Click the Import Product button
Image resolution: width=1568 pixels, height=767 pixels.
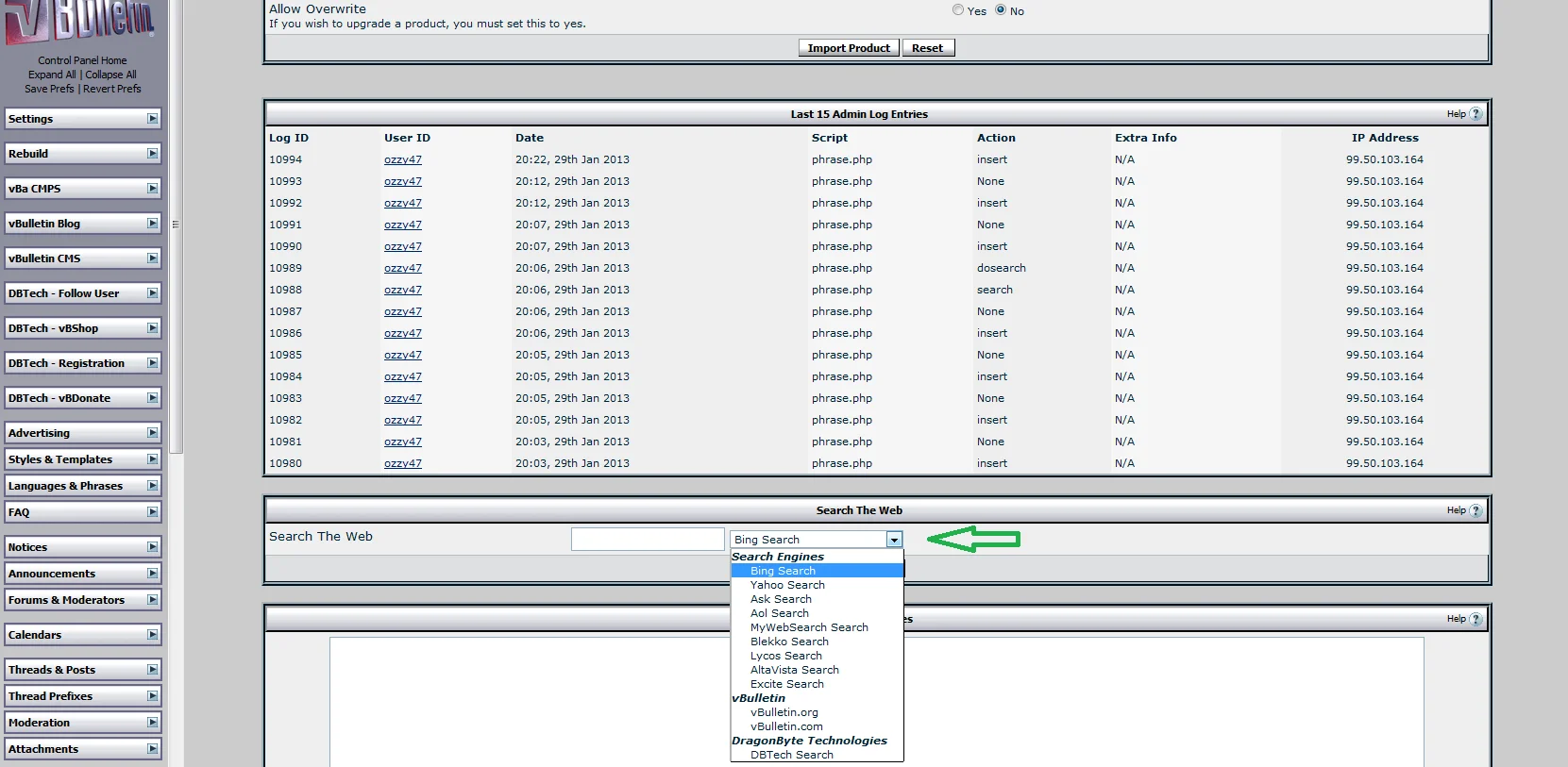849,48
